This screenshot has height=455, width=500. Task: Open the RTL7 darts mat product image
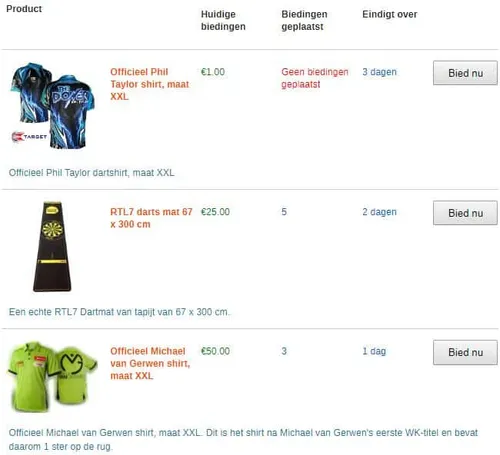52,247
